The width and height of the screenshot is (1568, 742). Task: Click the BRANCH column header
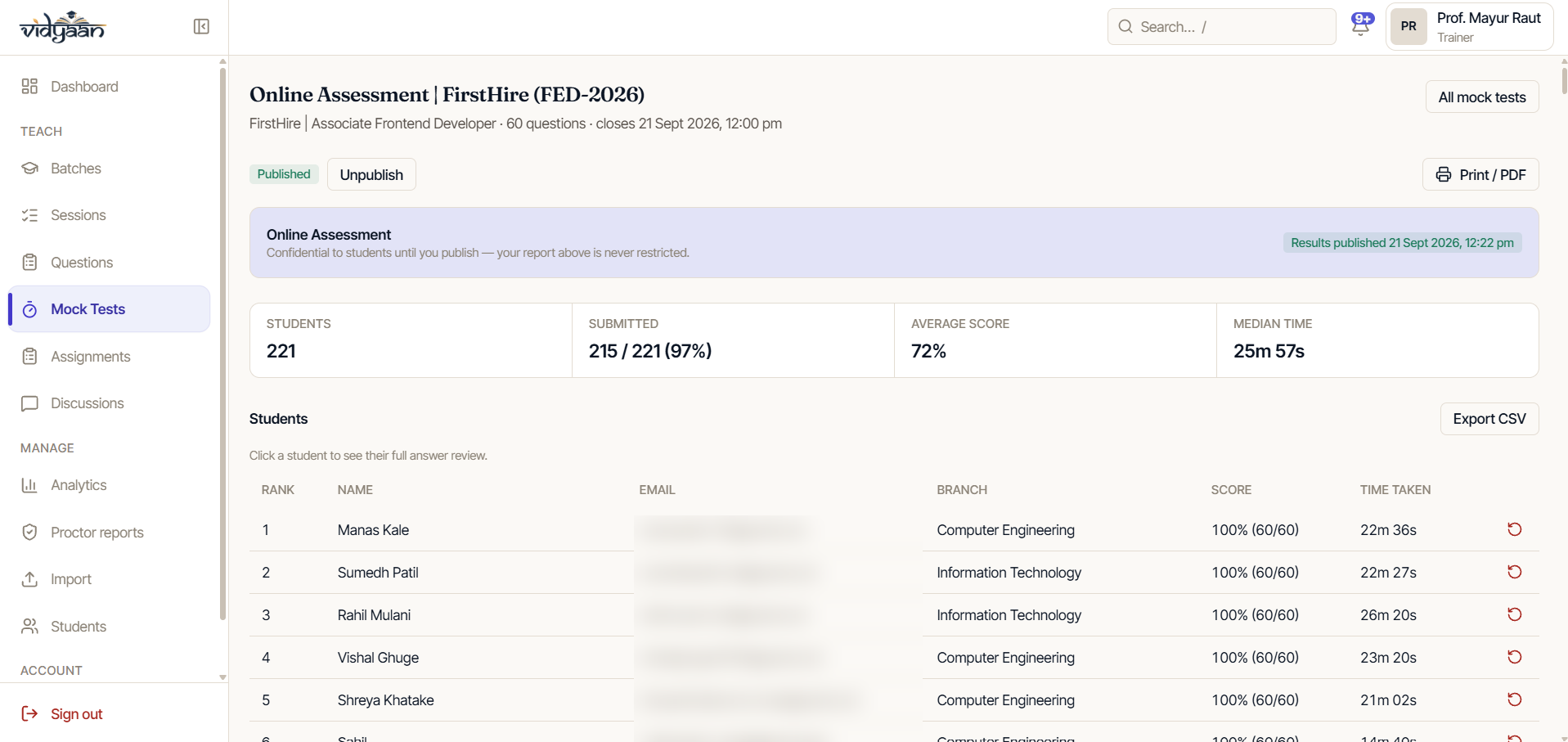click(962, 490)
